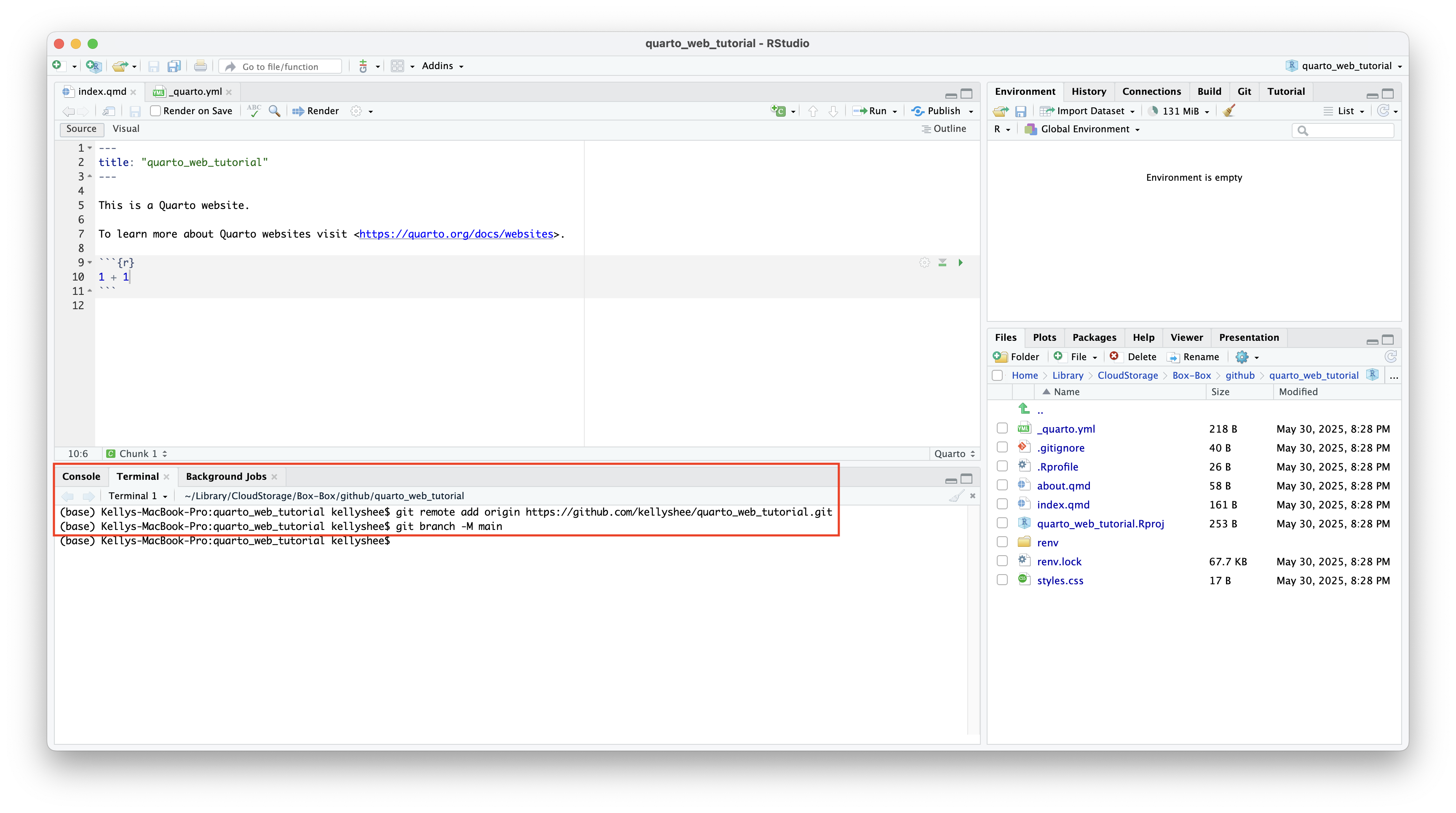Check the box for styles.css

(x=1002, y=580)
